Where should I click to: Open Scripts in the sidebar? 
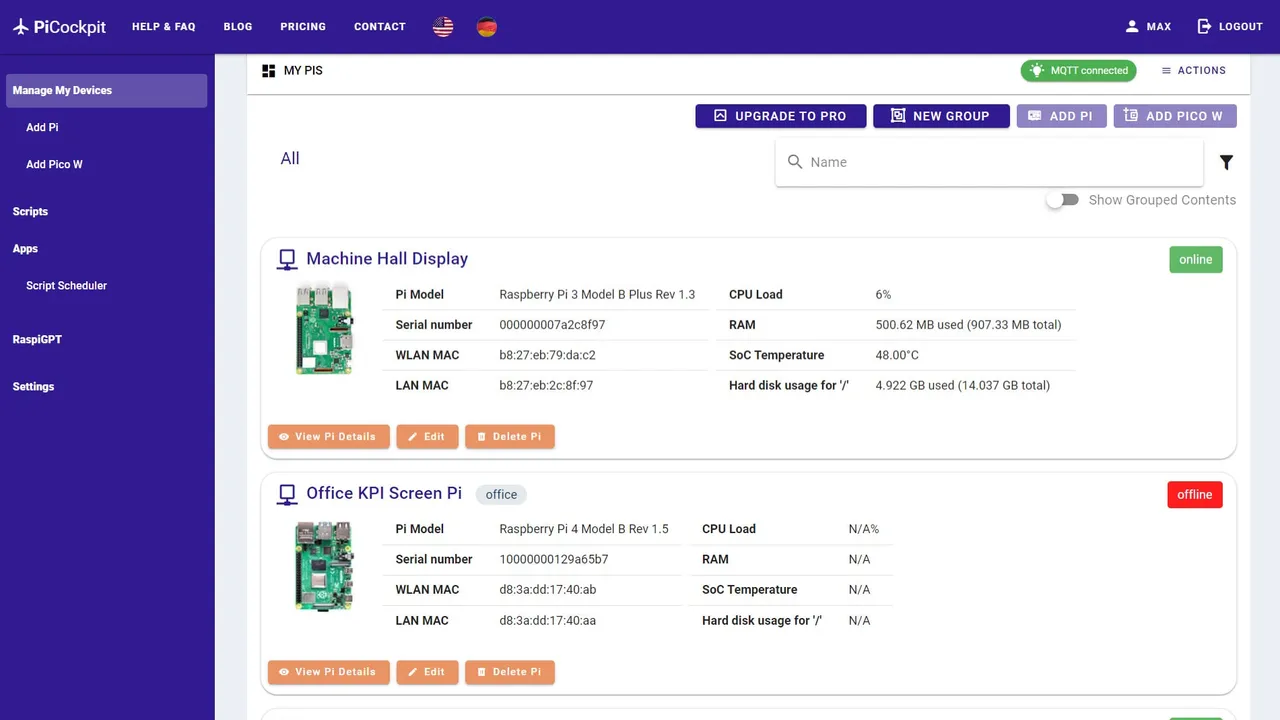pyautogui.click(x=30, y=212)
